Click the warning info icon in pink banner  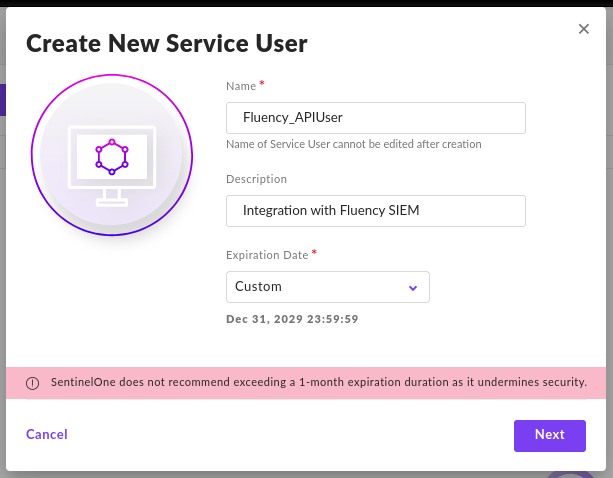click(32, 383)
